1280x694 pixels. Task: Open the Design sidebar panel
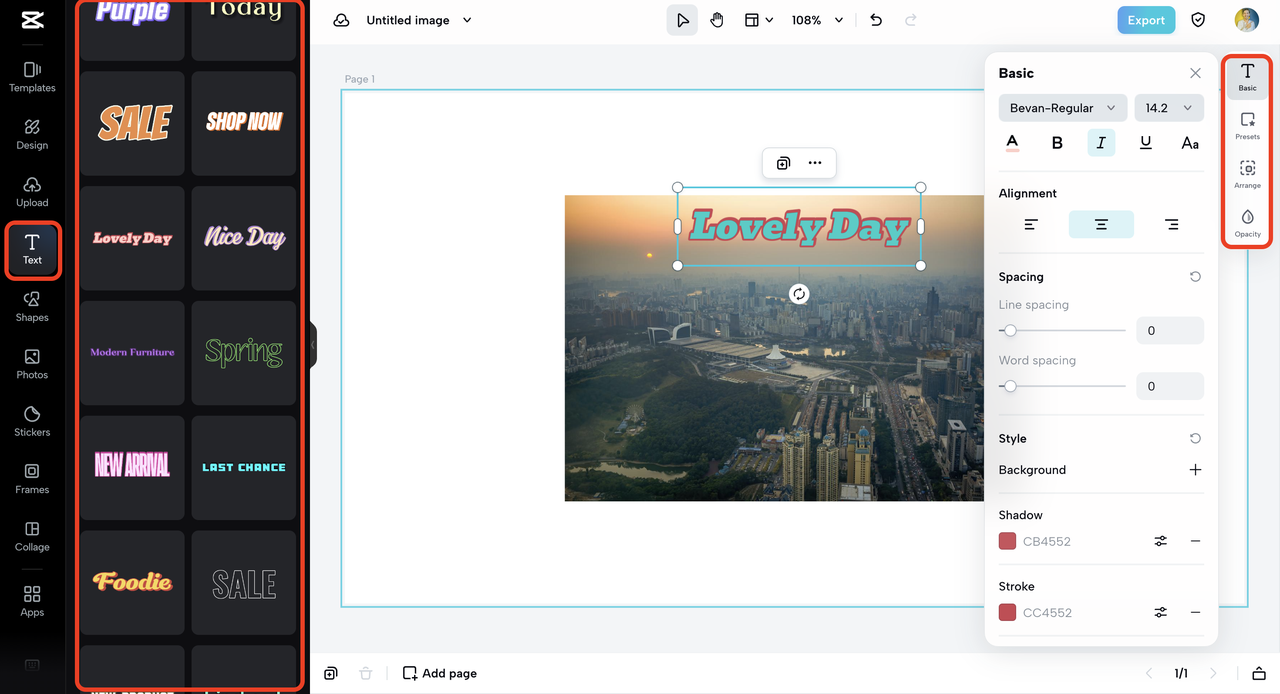coord(32,135)
